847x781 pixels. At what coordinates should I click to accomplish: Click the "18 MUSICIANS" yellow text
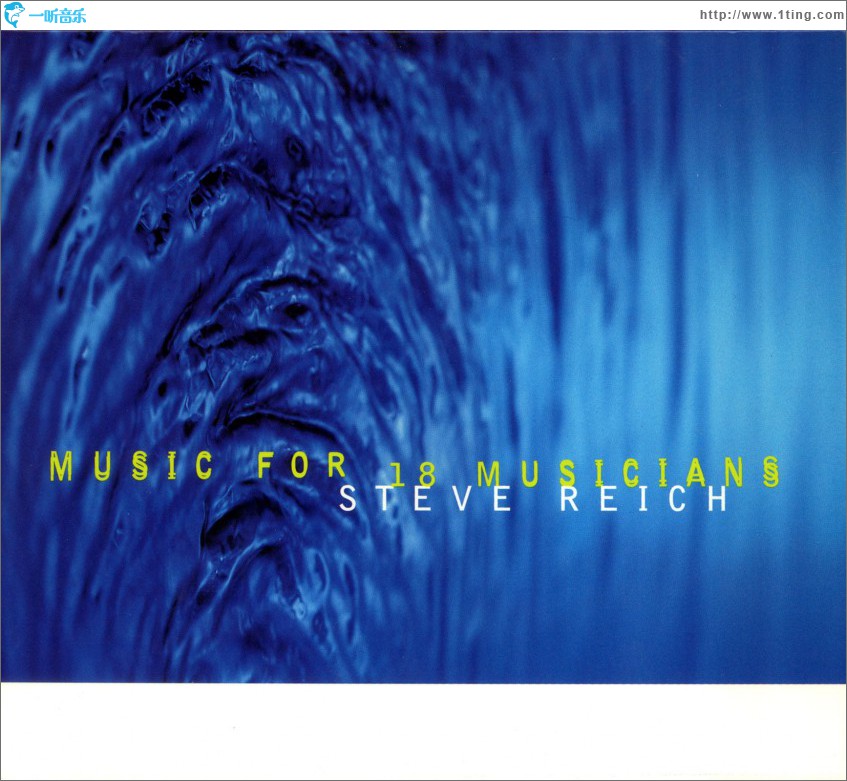584,473
